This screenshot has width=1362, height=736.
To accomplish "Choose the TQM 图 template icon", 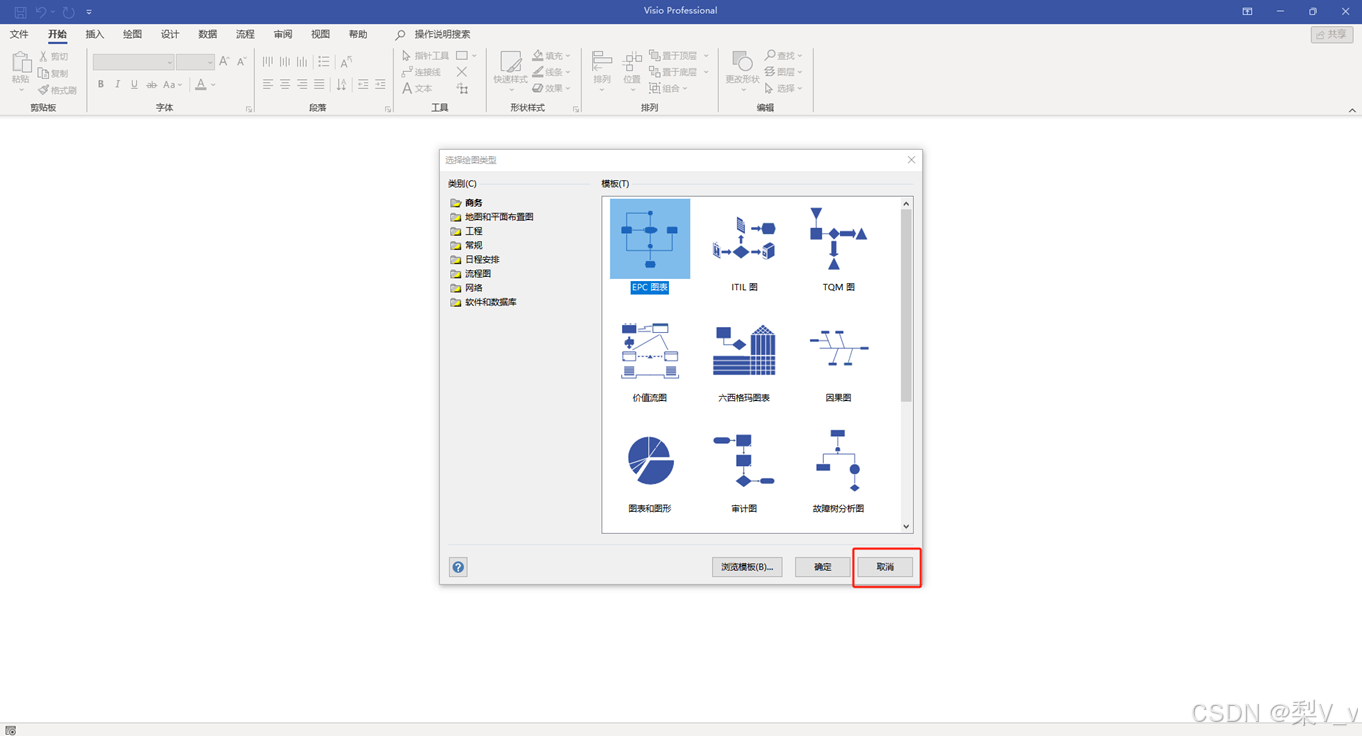I will [x=838, y=239].
